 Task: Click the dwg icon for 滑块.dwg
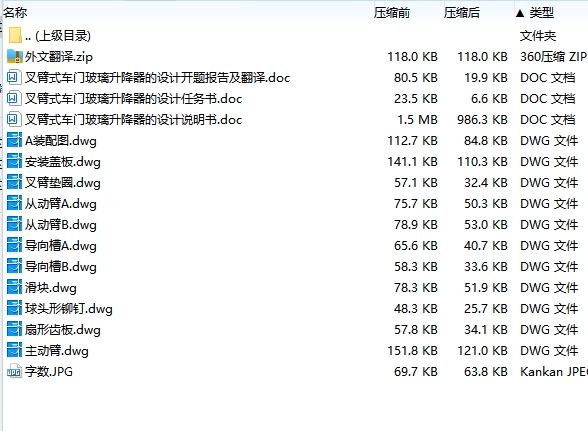(x=14, y=287)
